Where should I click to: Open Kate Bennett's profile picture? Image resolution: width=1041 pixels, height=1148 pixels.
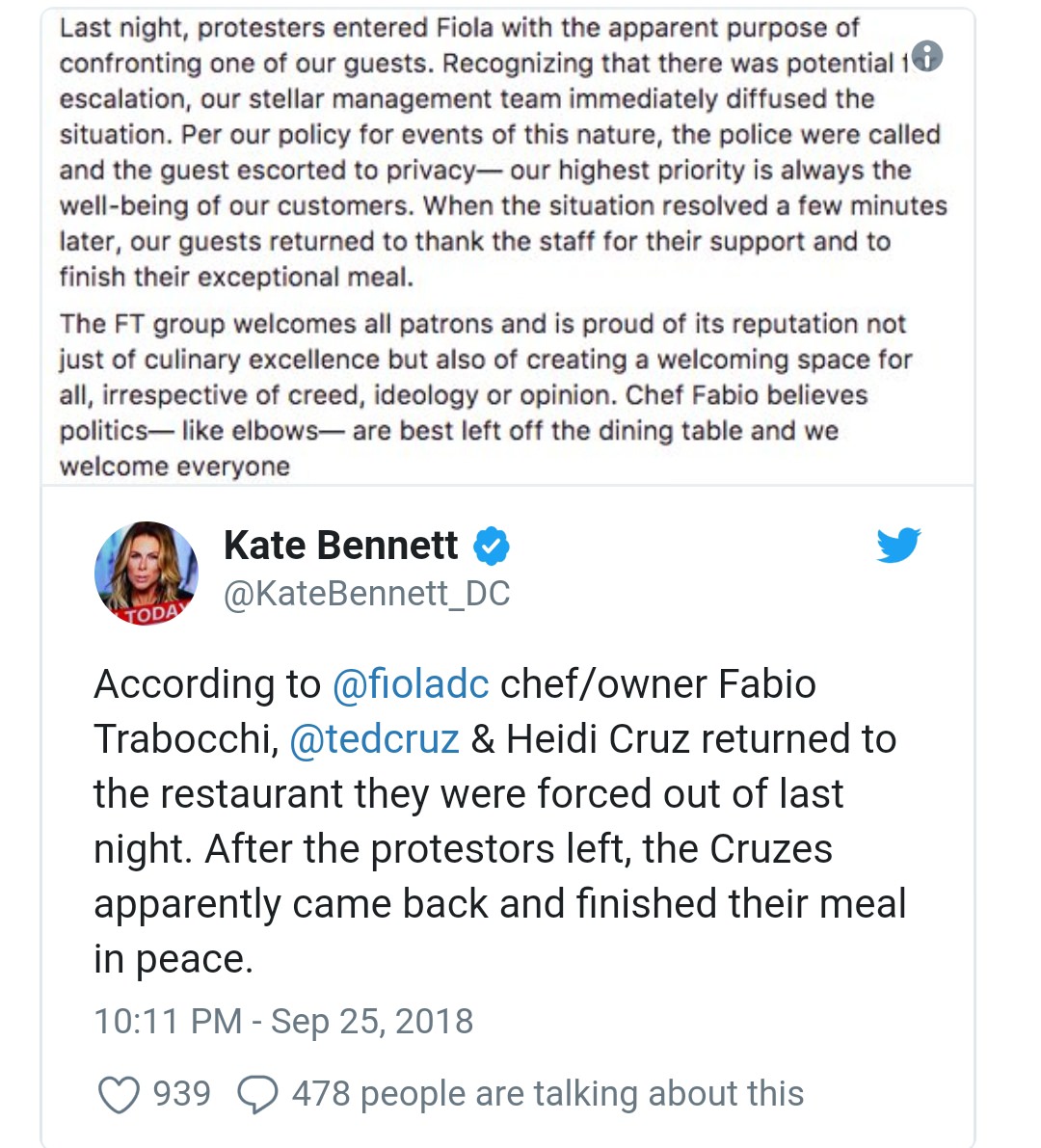(x=147, y=573)
